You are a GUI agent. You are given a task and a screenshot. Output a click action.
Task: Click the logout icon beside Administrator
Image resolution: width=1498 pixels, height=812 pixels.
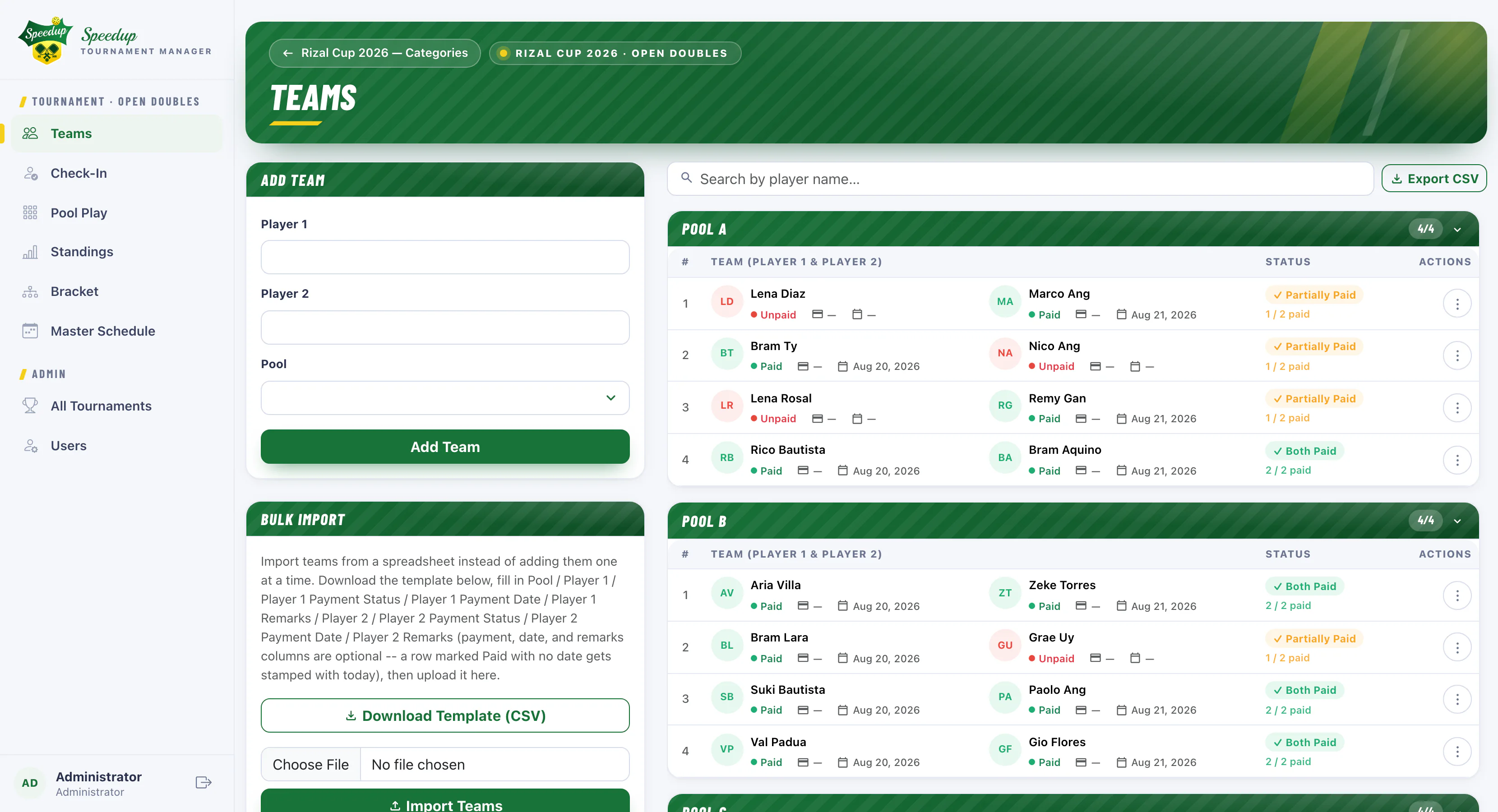pos(203,782)
